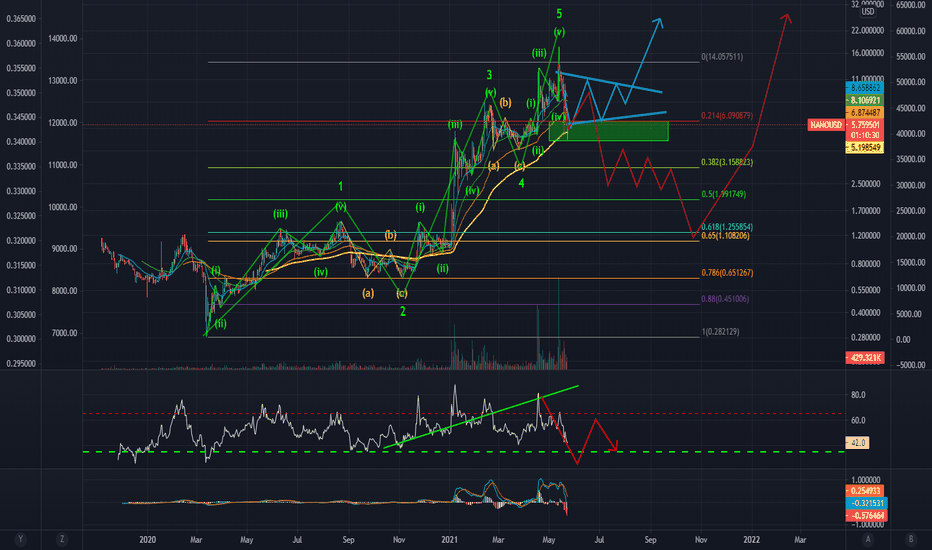Select the green wave 4 label
932x550 pixels.
pyautogui.click(x=521, y=183)
